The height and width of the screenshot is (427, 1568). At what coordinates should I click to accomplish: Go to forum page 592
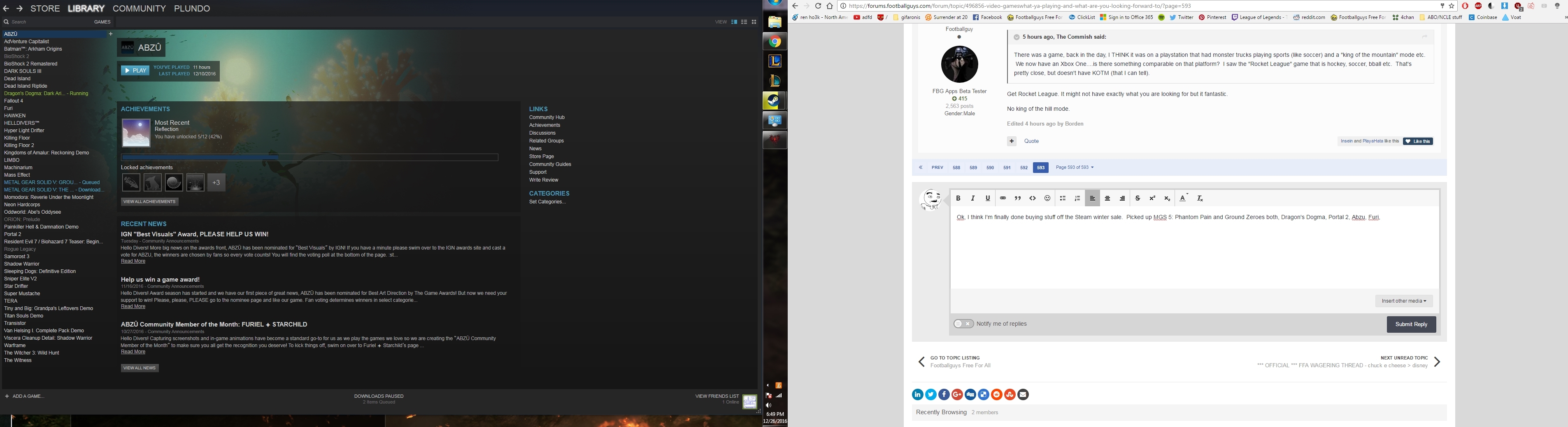point(1024,168)
